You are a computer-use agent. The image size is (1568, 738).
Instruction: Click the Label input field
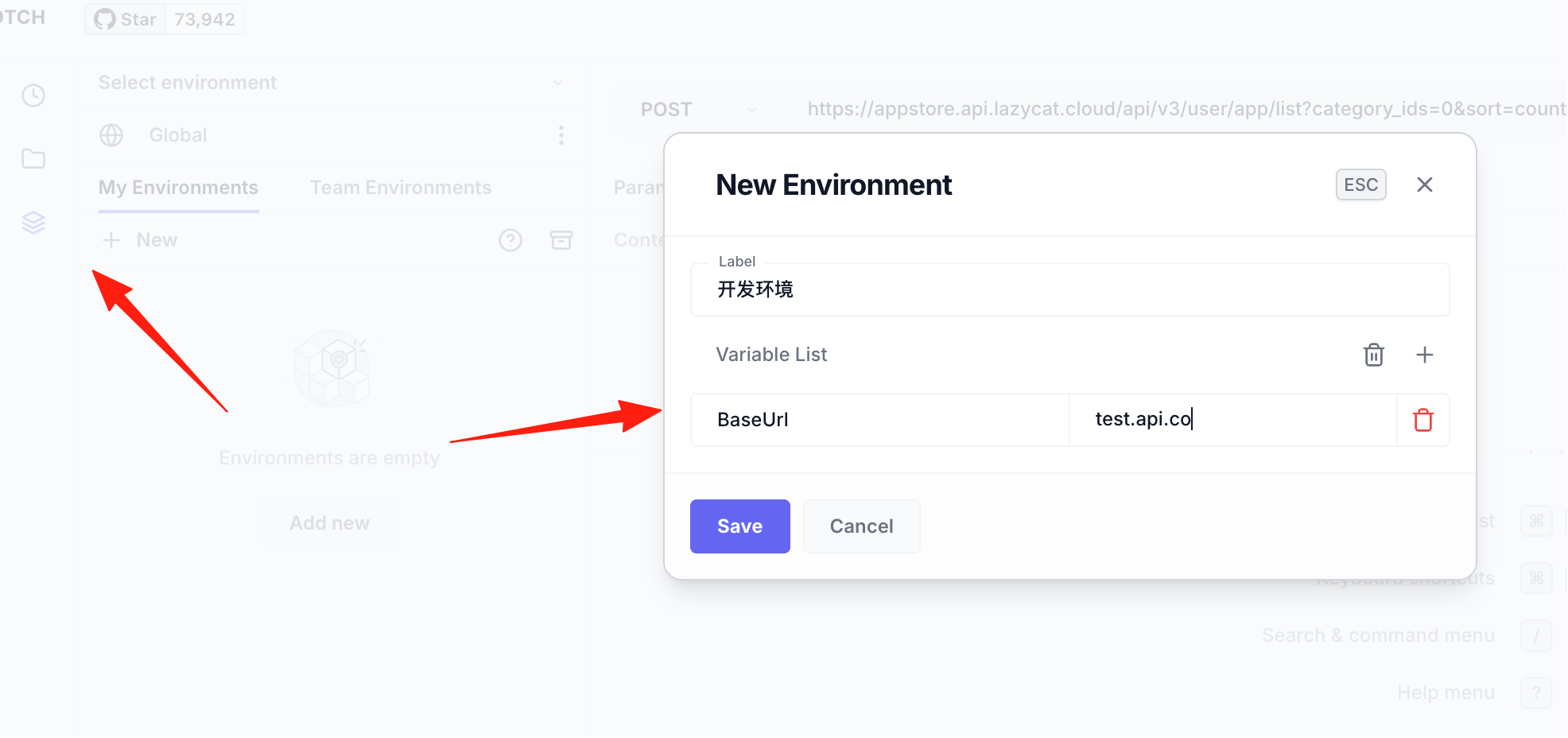(1070, 289)
